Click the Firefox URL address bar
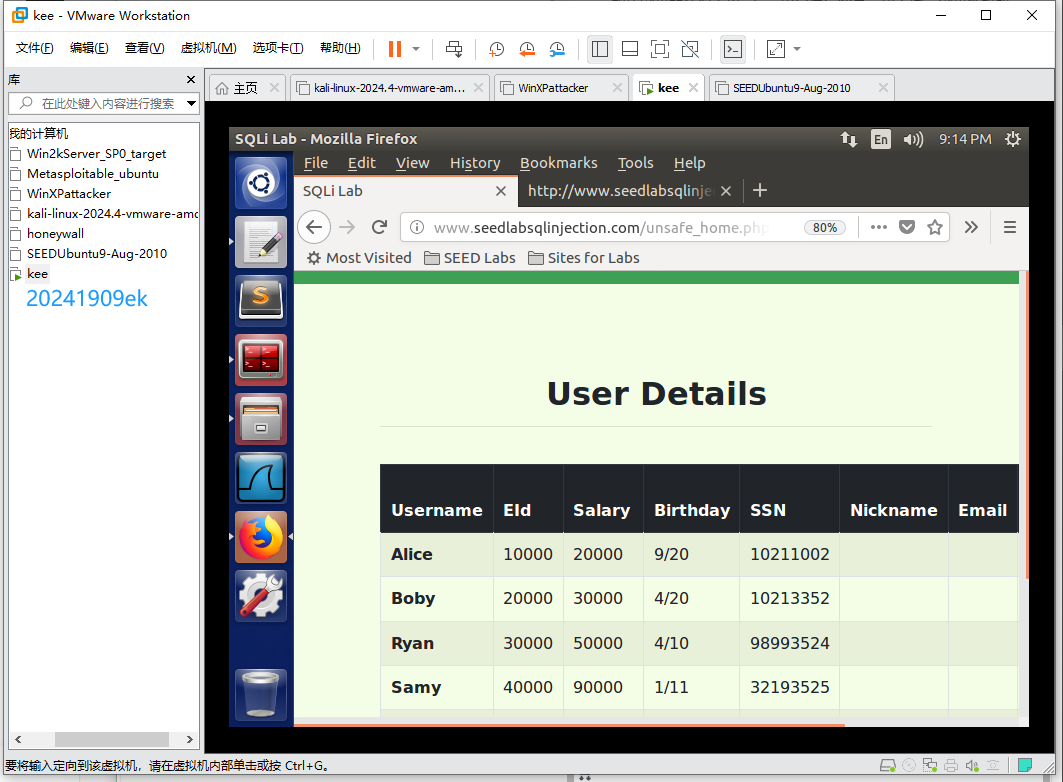 pos(601,228)
